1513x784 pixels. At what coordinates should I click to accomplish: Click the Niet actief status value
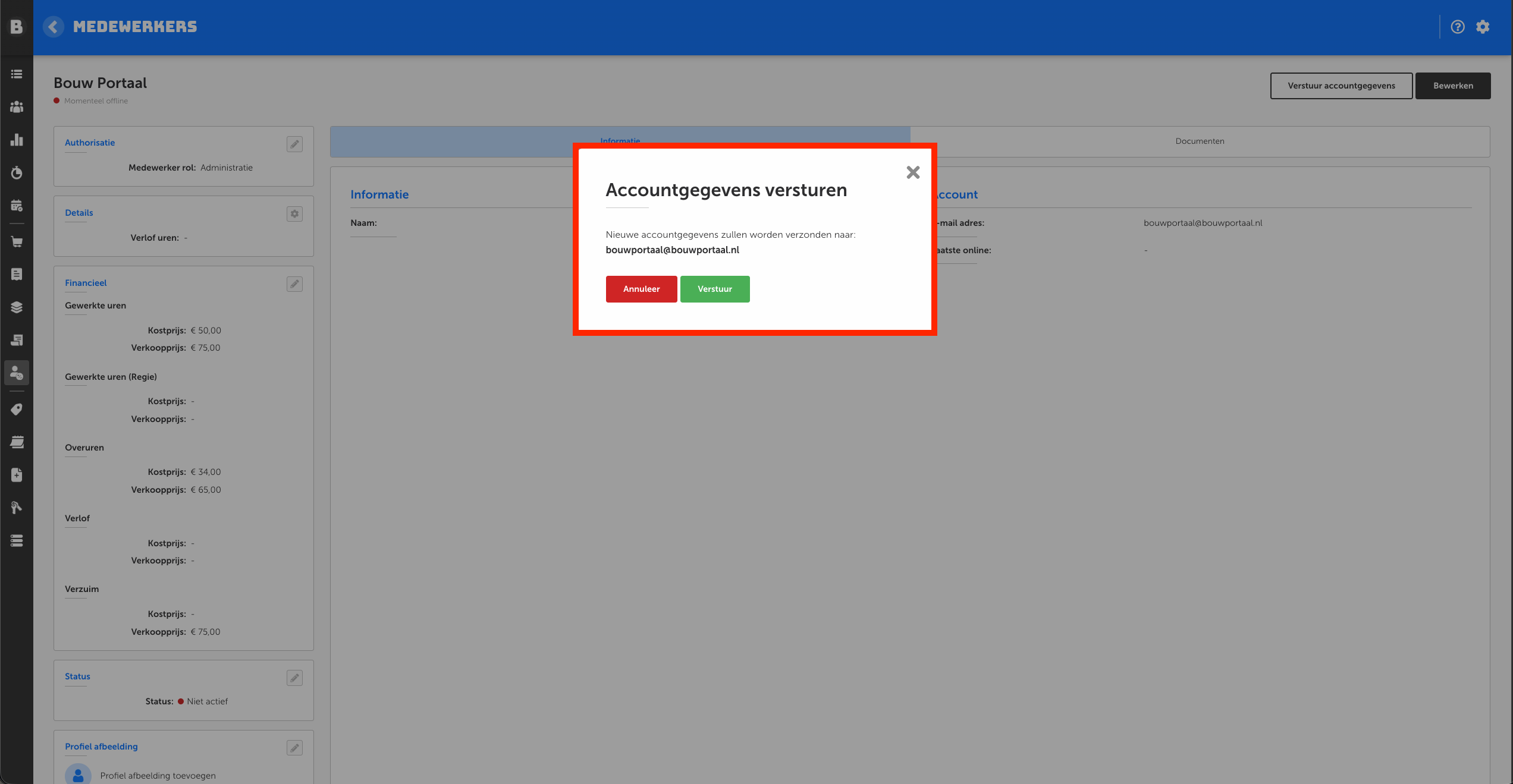[x=207, y=701]
